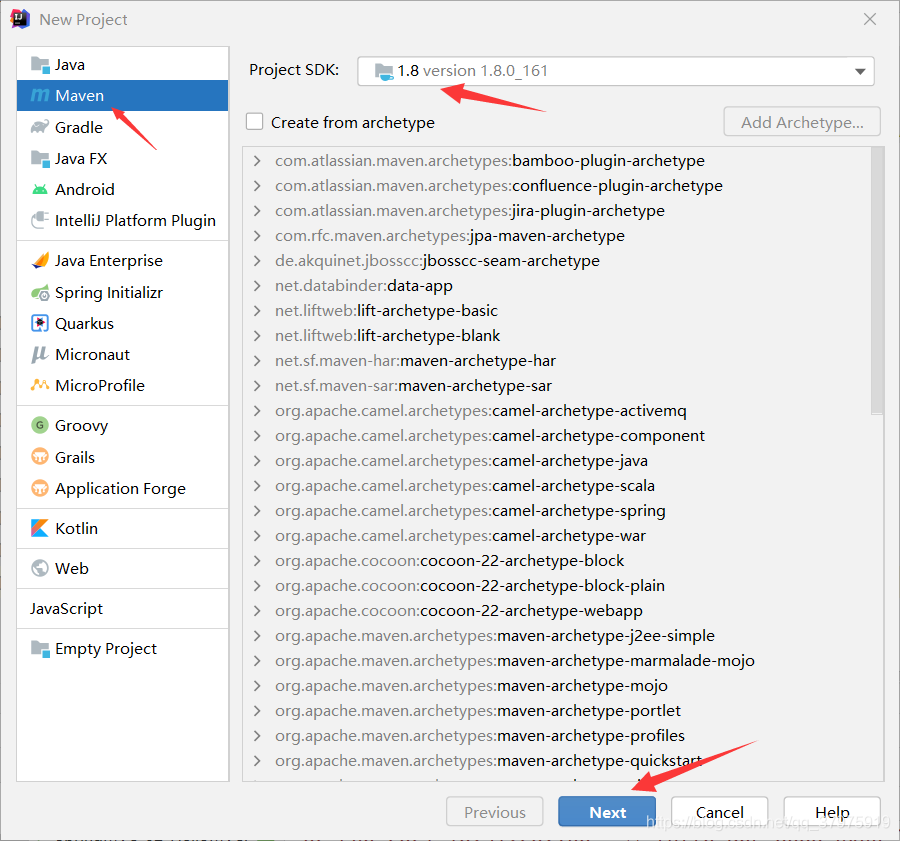Click the Maven 'm' icon
Image resolution: width=900 pixels, height=841 pixels.
[40, 95]
